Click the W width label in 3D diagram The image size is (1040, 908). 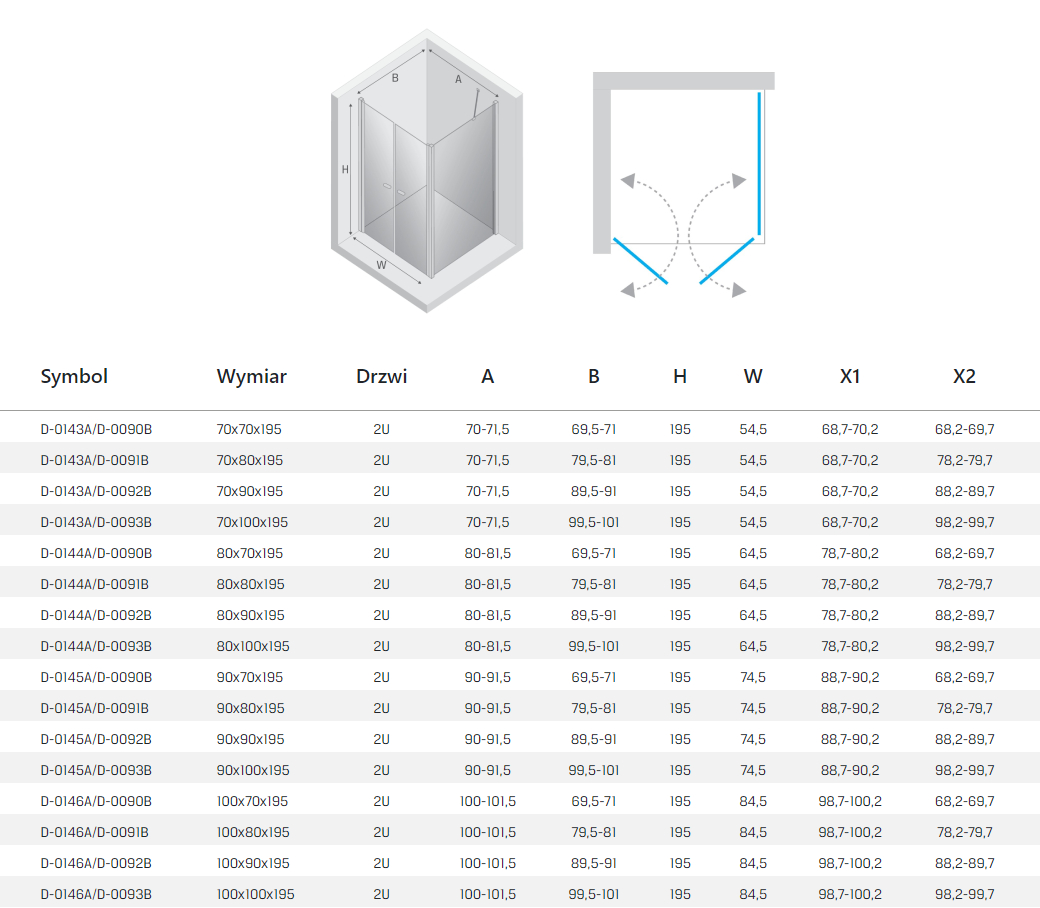(381, 265)
